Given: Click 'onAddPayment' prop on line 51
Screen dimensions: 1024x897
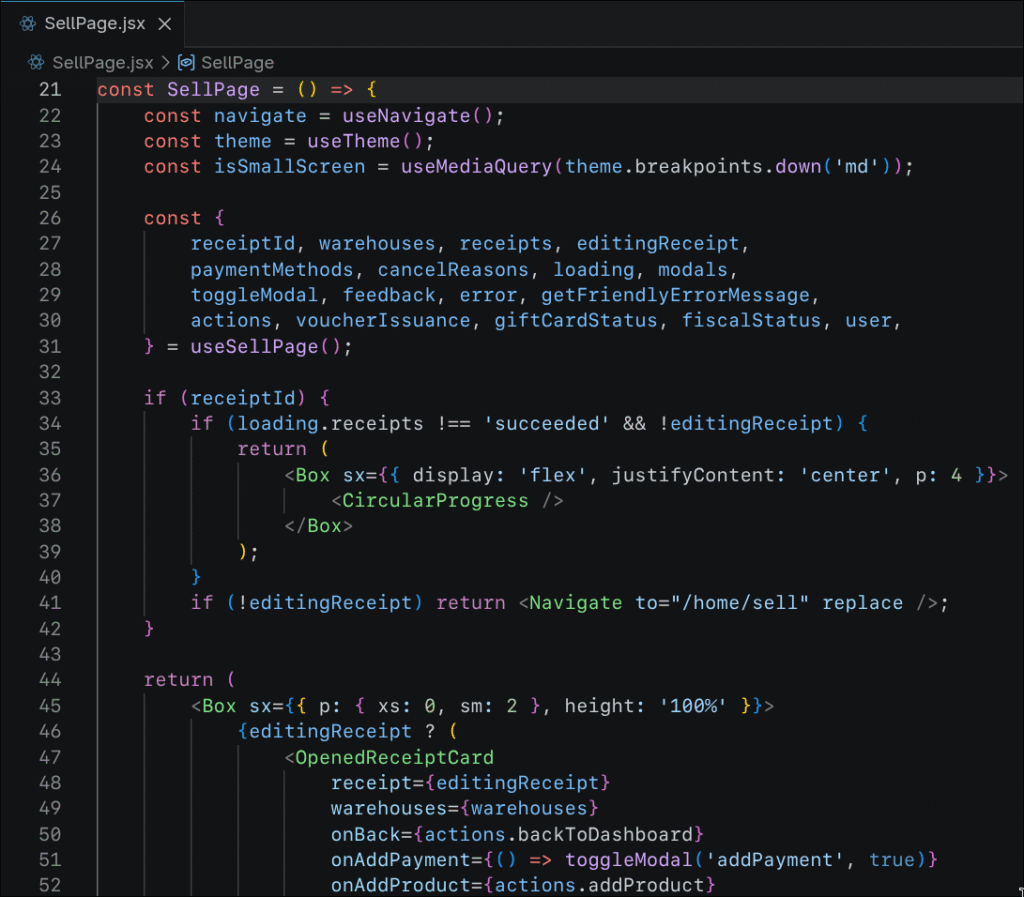Looking at the screenshot, I should [400, 860].
